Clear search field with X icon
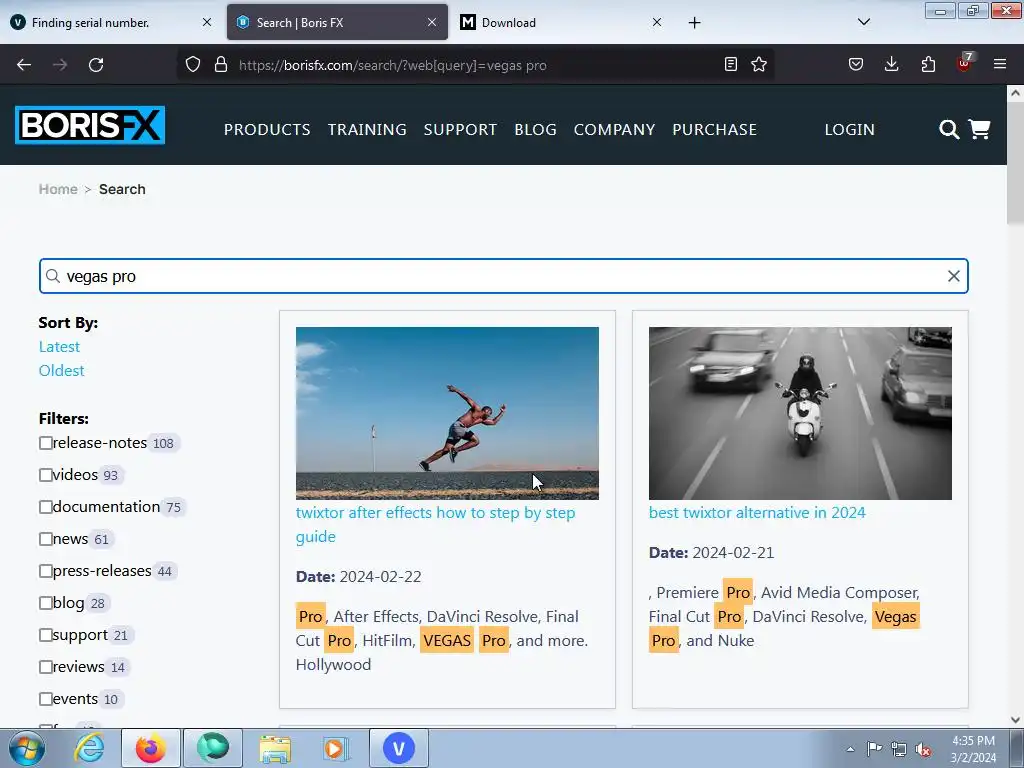 (953, 276)
